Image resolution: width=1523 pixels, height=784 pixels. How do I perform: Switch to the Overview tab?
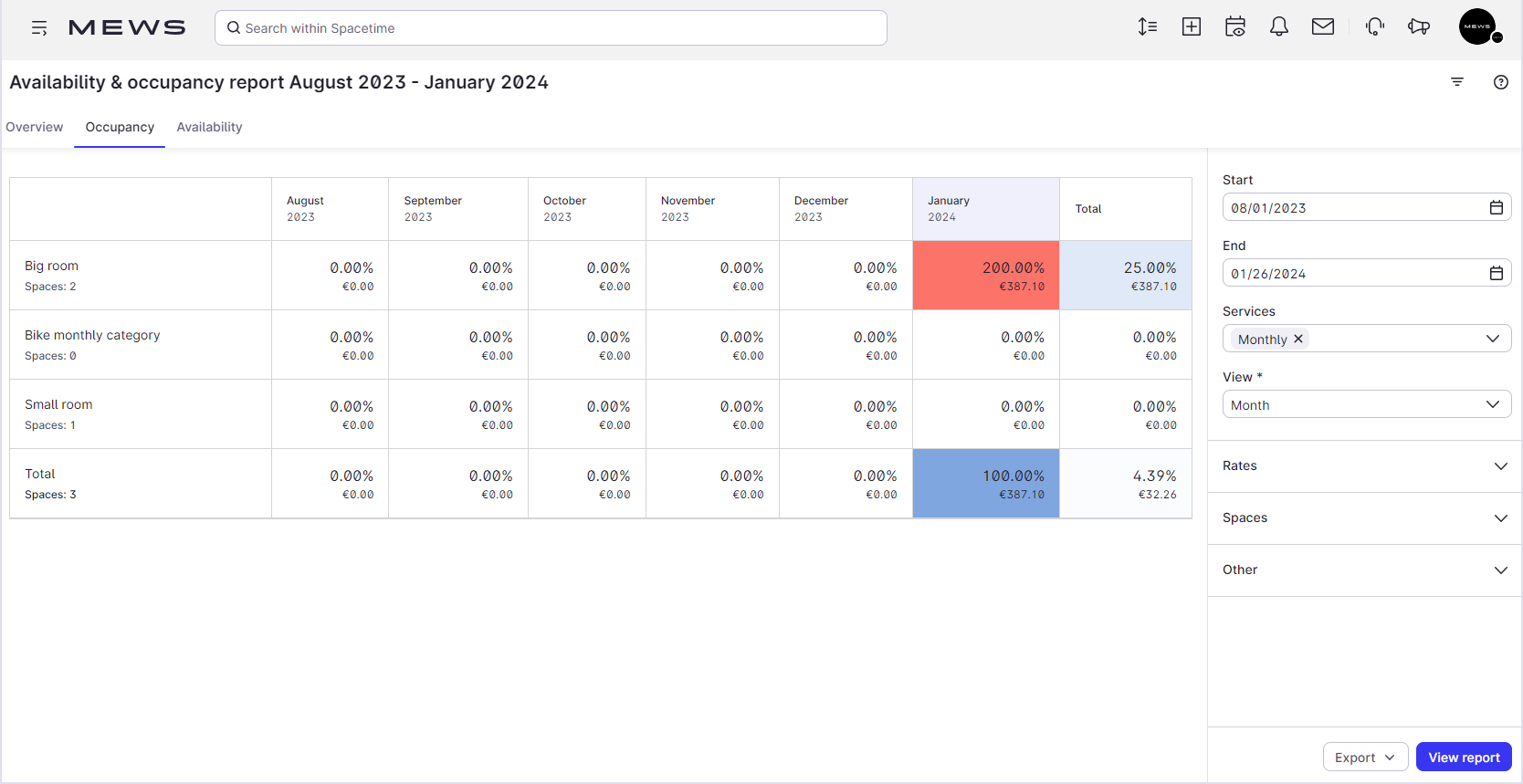click(35, 128)
